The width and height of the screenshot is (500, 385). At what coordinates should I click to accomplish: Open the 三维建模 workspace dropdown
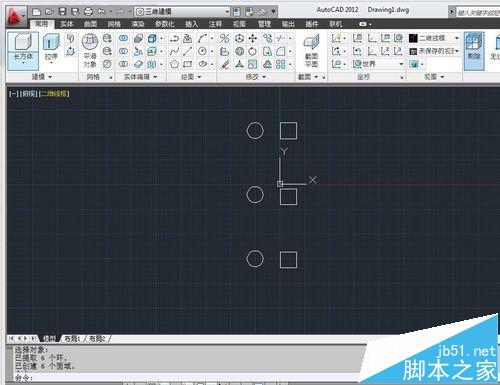(x=182, y=12)
